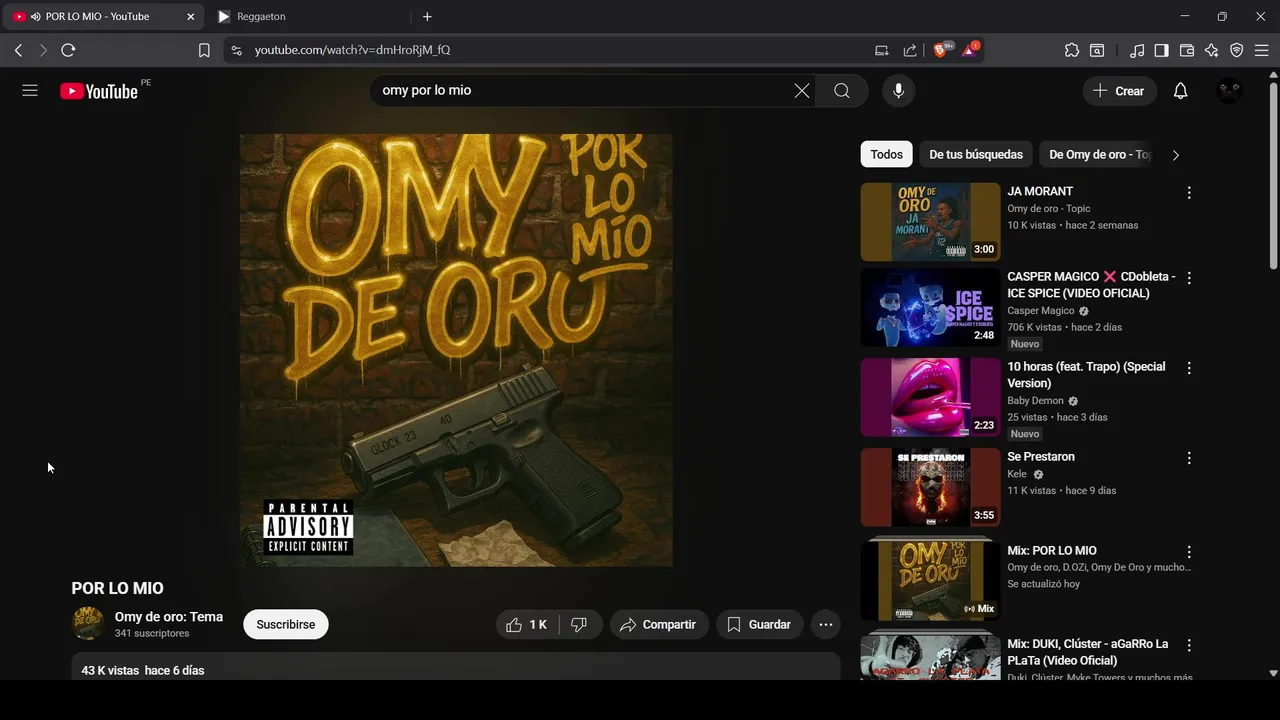Click the Kele channel name
The height and width of the screenshot is (720, 1280).
1017,474
